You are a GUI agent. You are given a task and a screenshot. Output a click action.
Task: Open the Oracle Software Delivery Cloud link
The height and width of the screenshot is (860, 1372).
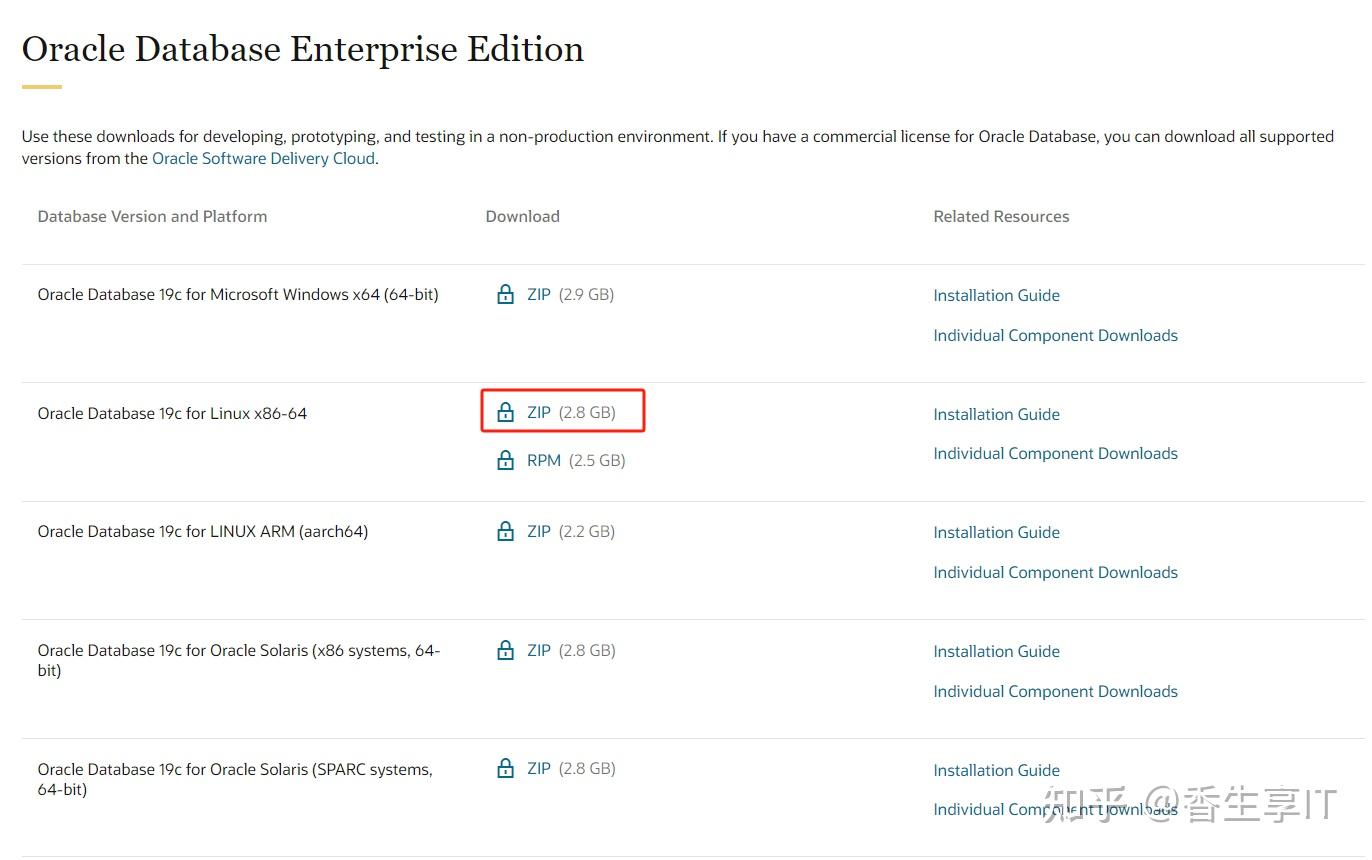click(x=263, y=158)
